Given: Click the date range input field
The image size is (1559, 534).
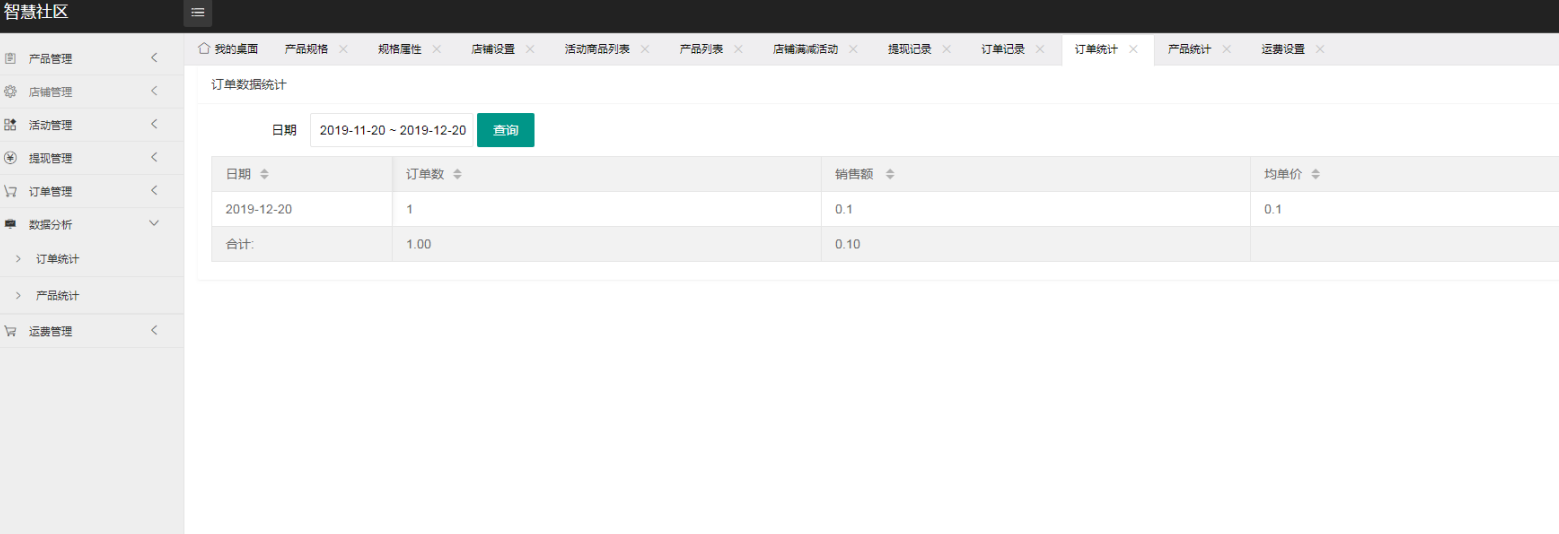Looking at the screenshot, I should pos(392,130).
